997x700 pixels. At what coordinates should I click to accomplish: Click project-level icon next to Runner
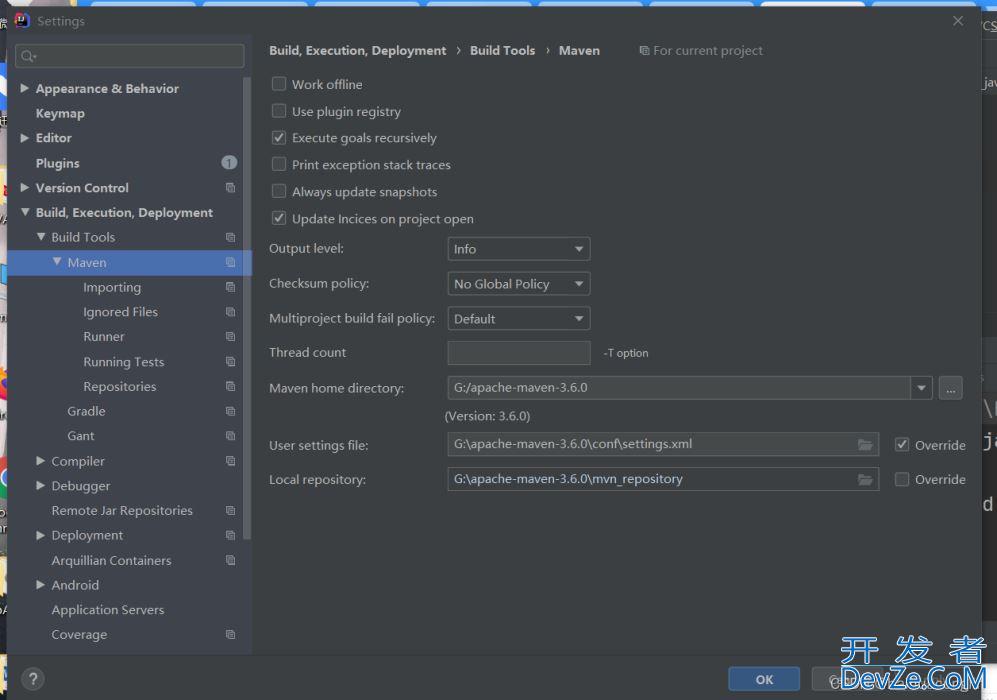(x=230, y=336)
